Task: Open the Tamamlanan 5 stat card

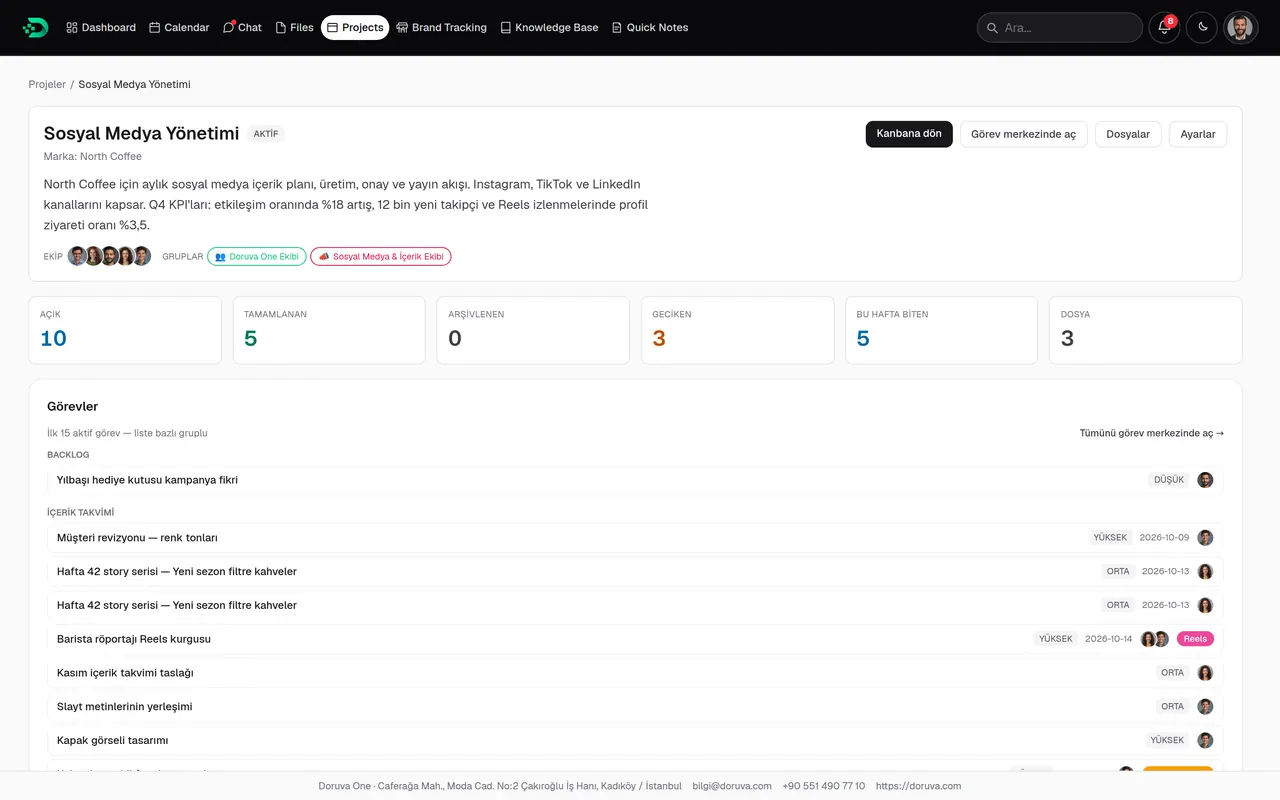Action: pos(329,330)
